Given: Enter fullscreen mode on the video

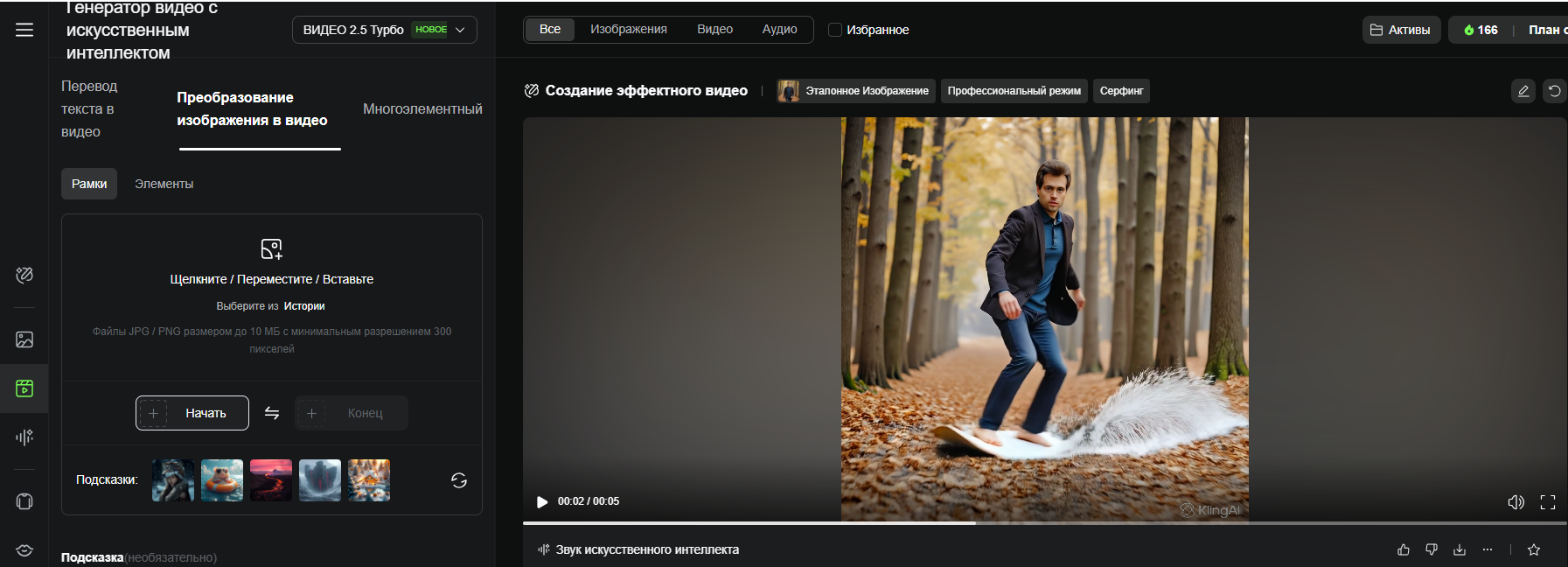Looking at the screenshot, I should pos(1548,501).
